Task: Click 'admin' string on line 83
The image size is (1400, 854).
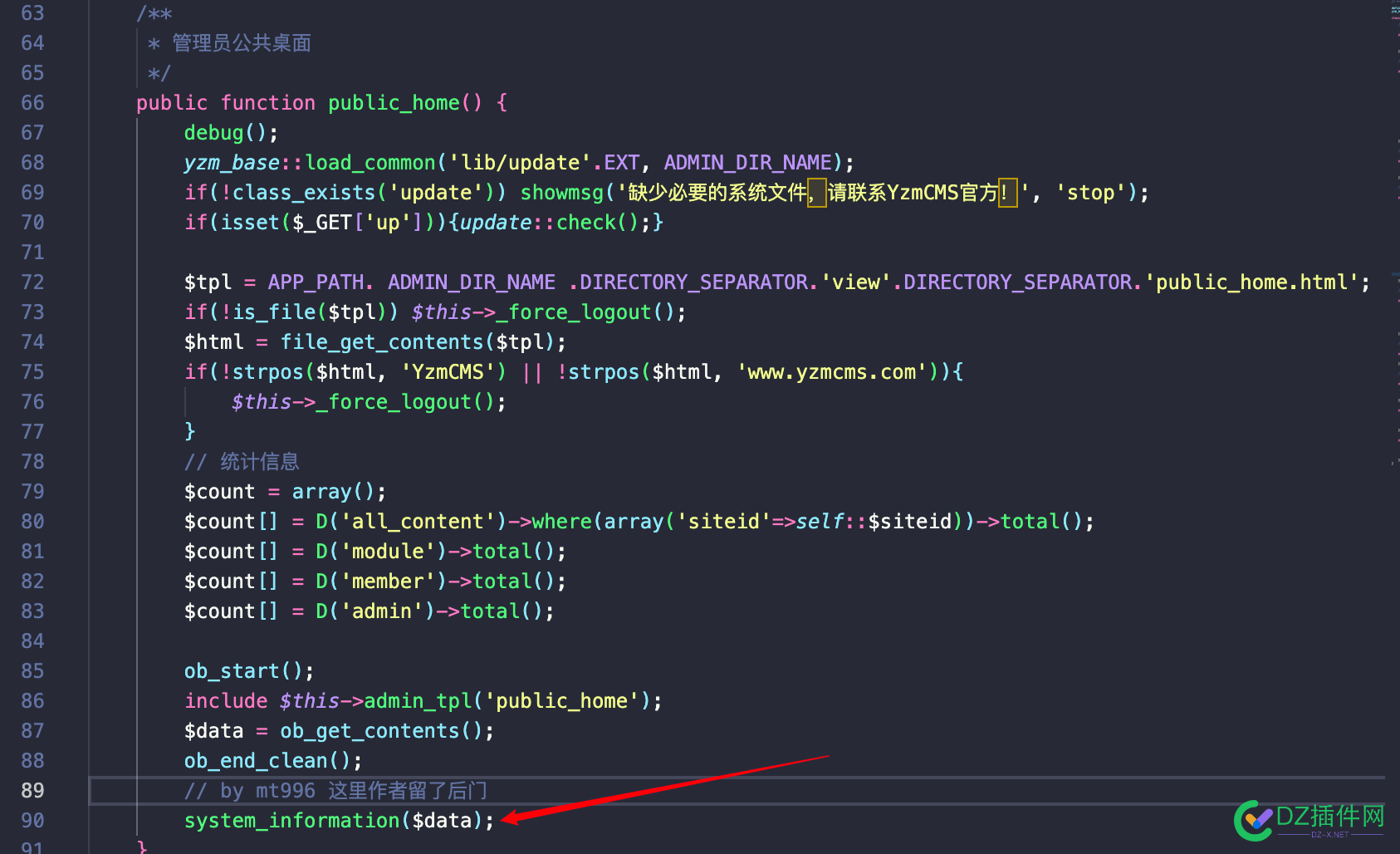Action: 382,611
